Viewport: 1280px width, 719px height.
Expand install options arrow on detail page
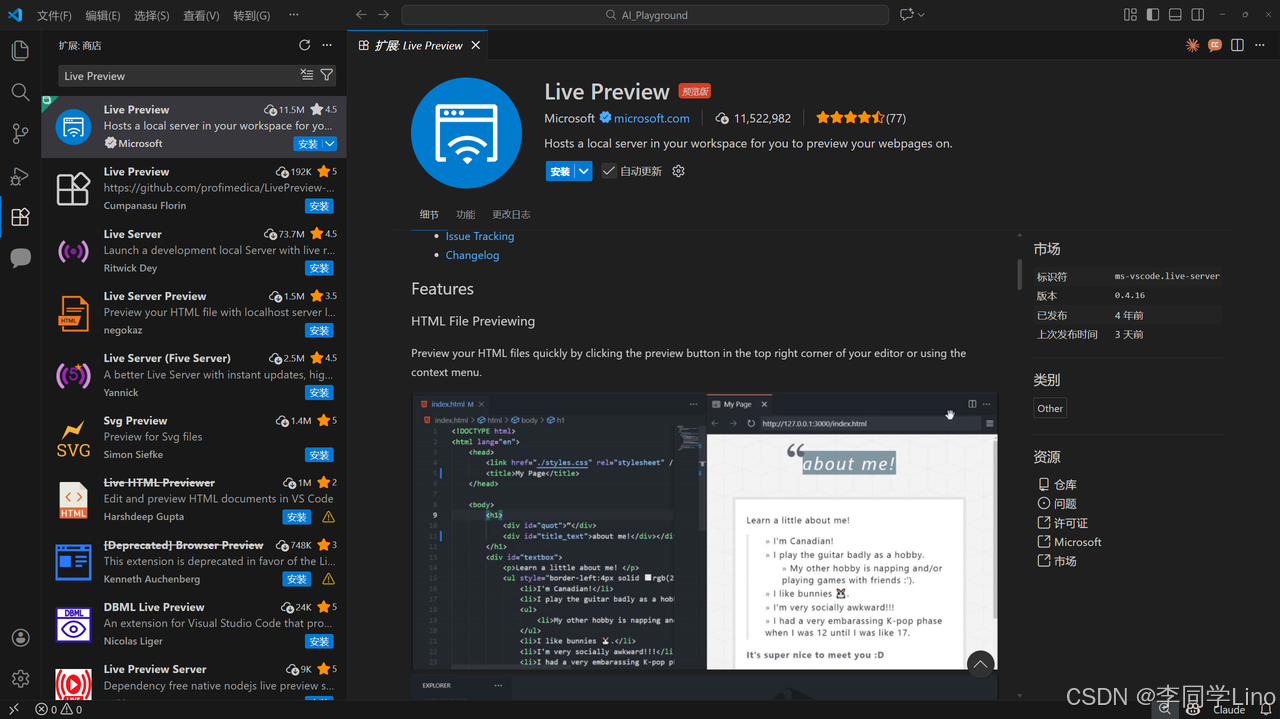583,171
